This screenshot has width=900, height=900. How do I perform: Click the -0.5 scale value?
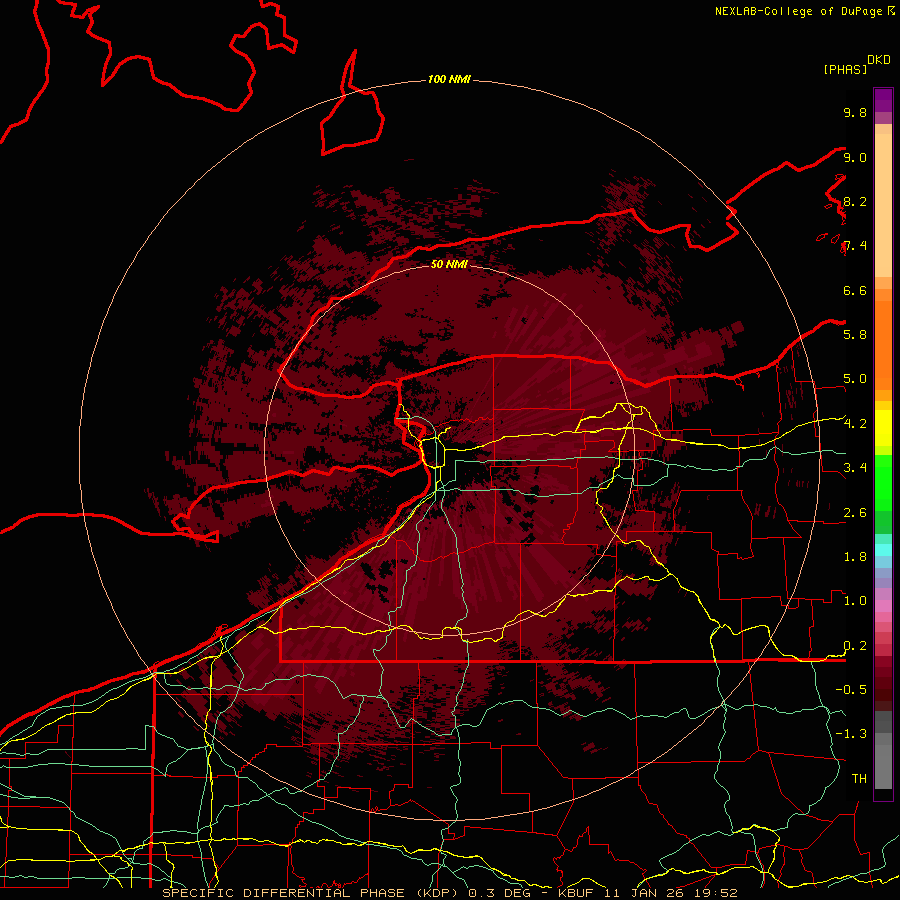[x=851, y=690]
